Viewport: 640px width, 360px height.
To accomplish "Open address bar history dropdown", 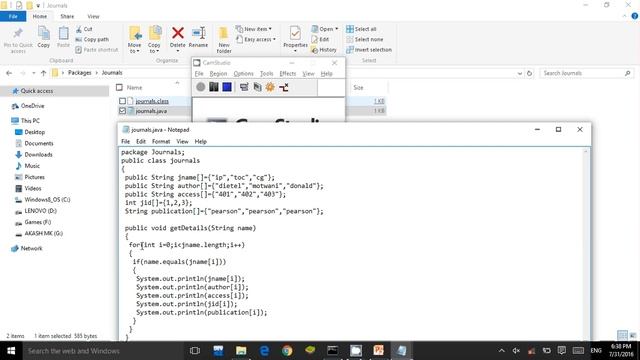I will (x=520, y=73).
